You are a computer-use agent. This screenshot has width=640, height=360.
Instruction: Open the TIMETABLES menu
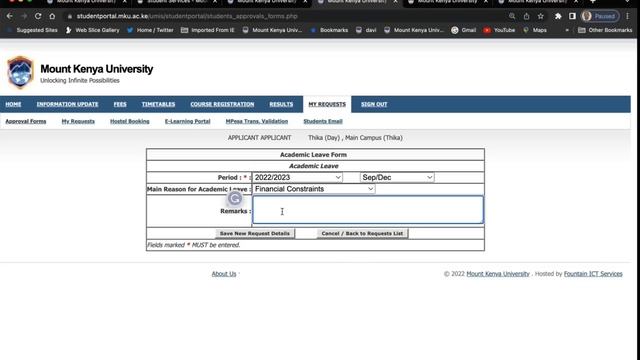pyautogui.click(x=158, y=104)
